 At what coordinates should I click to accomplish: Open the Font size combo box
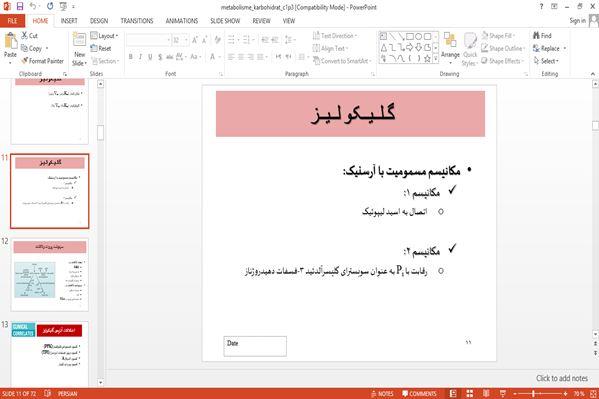pos(180,40)
